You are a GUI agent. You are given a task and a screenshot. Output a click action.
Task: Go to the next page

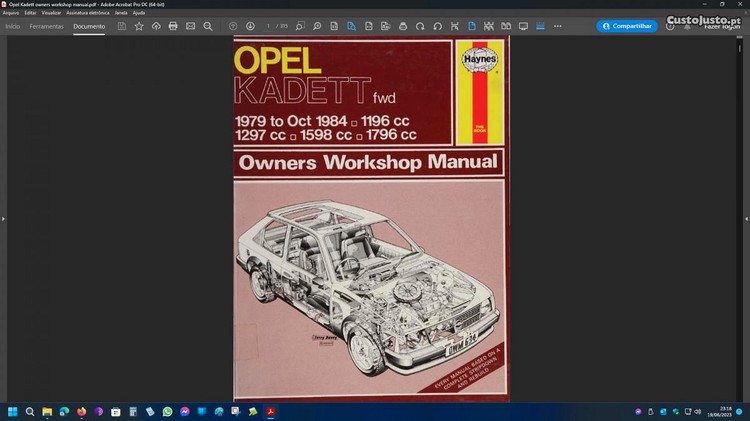tap(248, 26)
